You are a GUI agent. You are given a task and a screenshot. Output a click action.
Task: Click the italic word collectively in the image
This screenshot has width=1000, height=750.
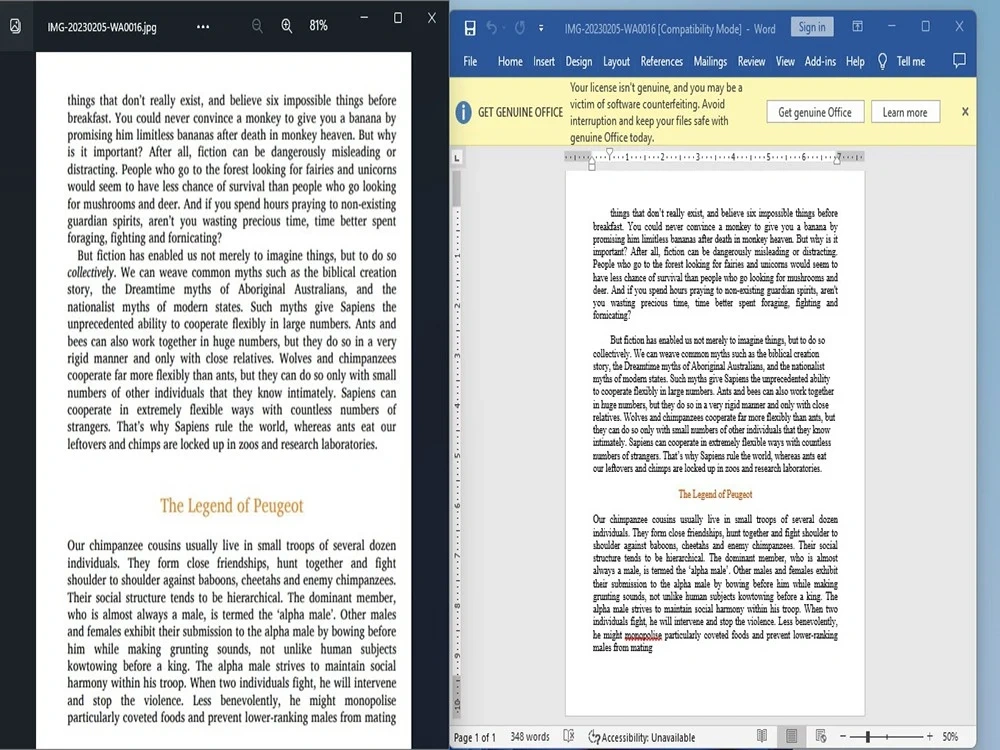tap(91, 273)
